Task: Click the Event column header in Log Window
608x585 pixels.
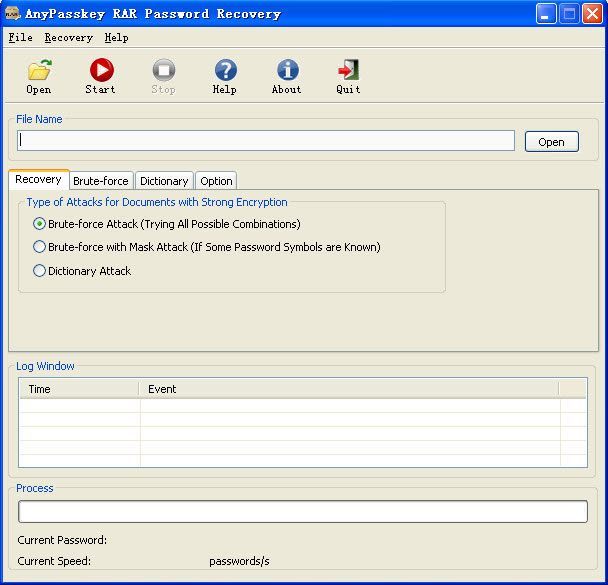Action: pyautogui.click(x=349, y=389)
